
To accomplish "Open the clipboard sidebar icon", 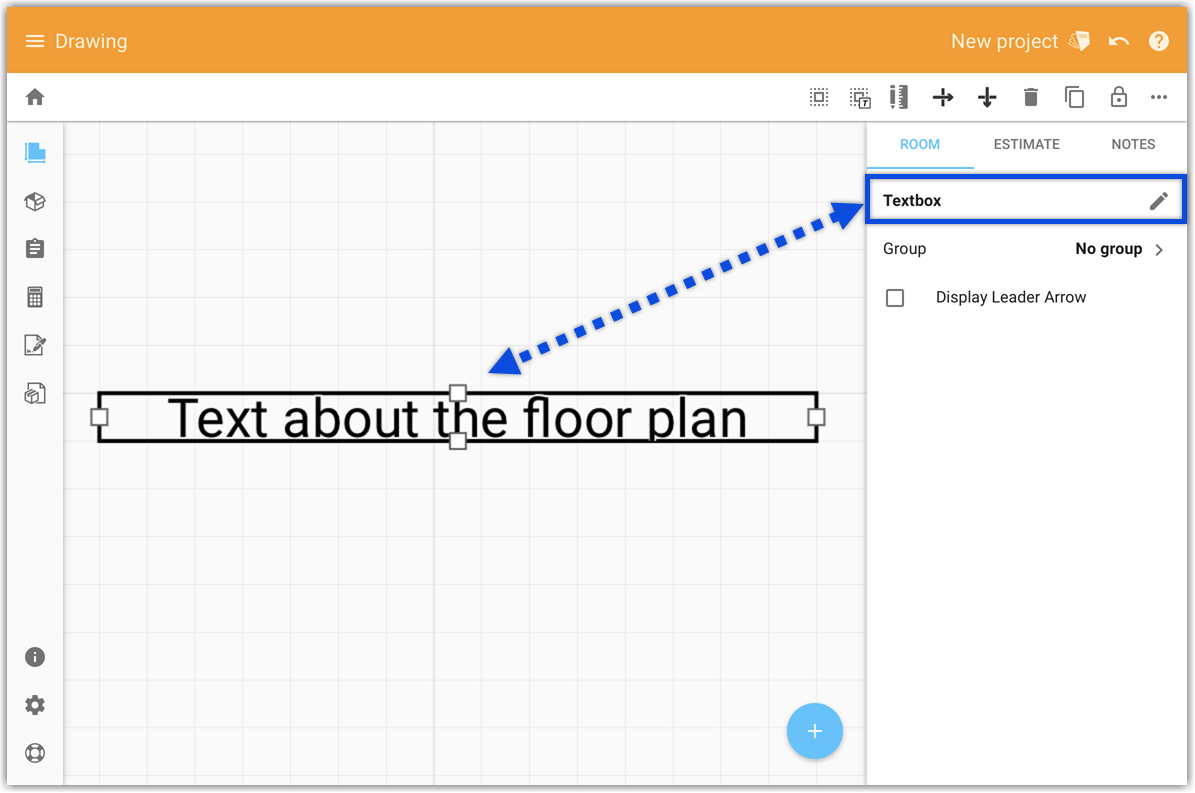I will 35,248.
